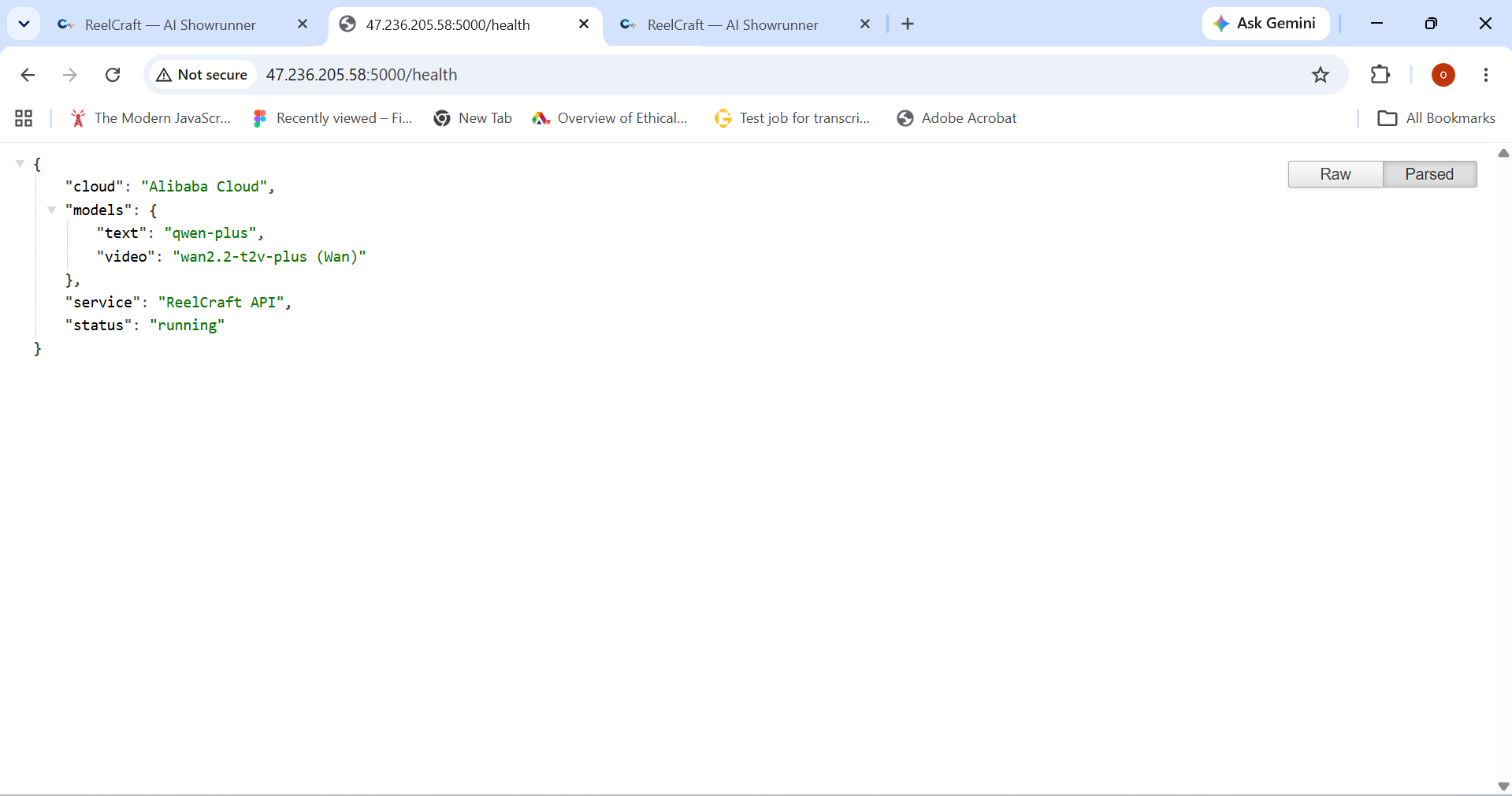This screenshot has height=796, width=1512.
Task: Open Test job for transcri... bookmark
Action: [793, 118]
